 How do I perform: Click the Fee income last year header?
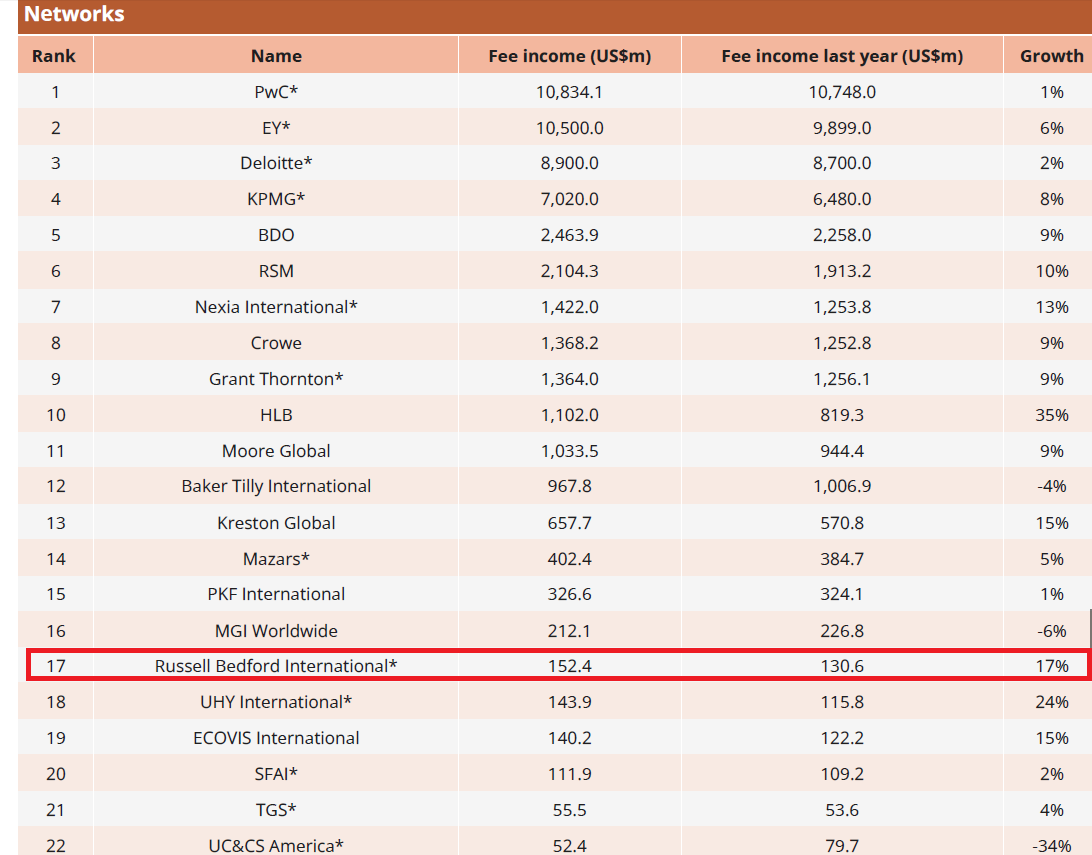842,56
